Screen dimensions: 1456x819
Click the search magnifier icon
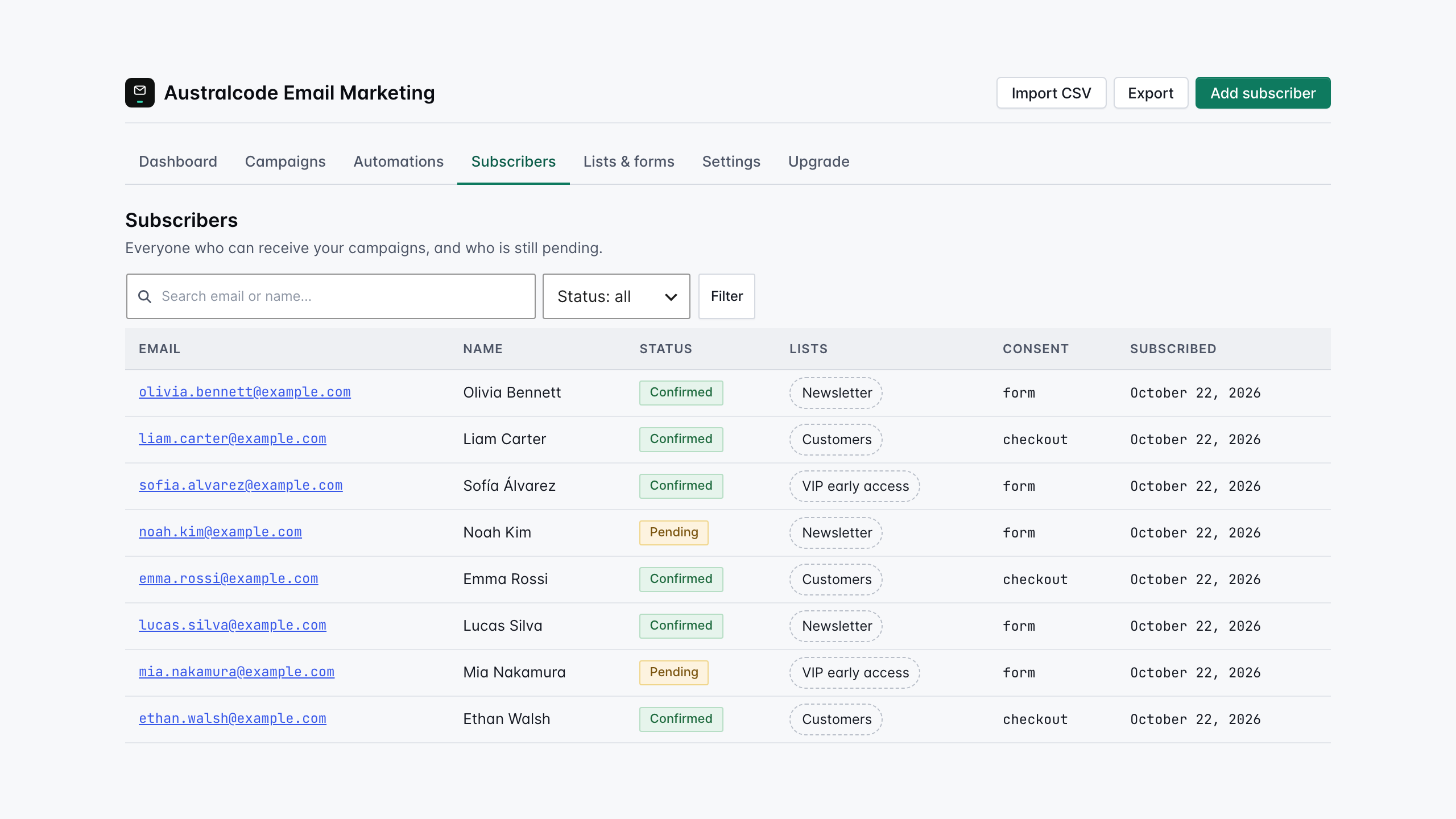[x=145, y=296]
